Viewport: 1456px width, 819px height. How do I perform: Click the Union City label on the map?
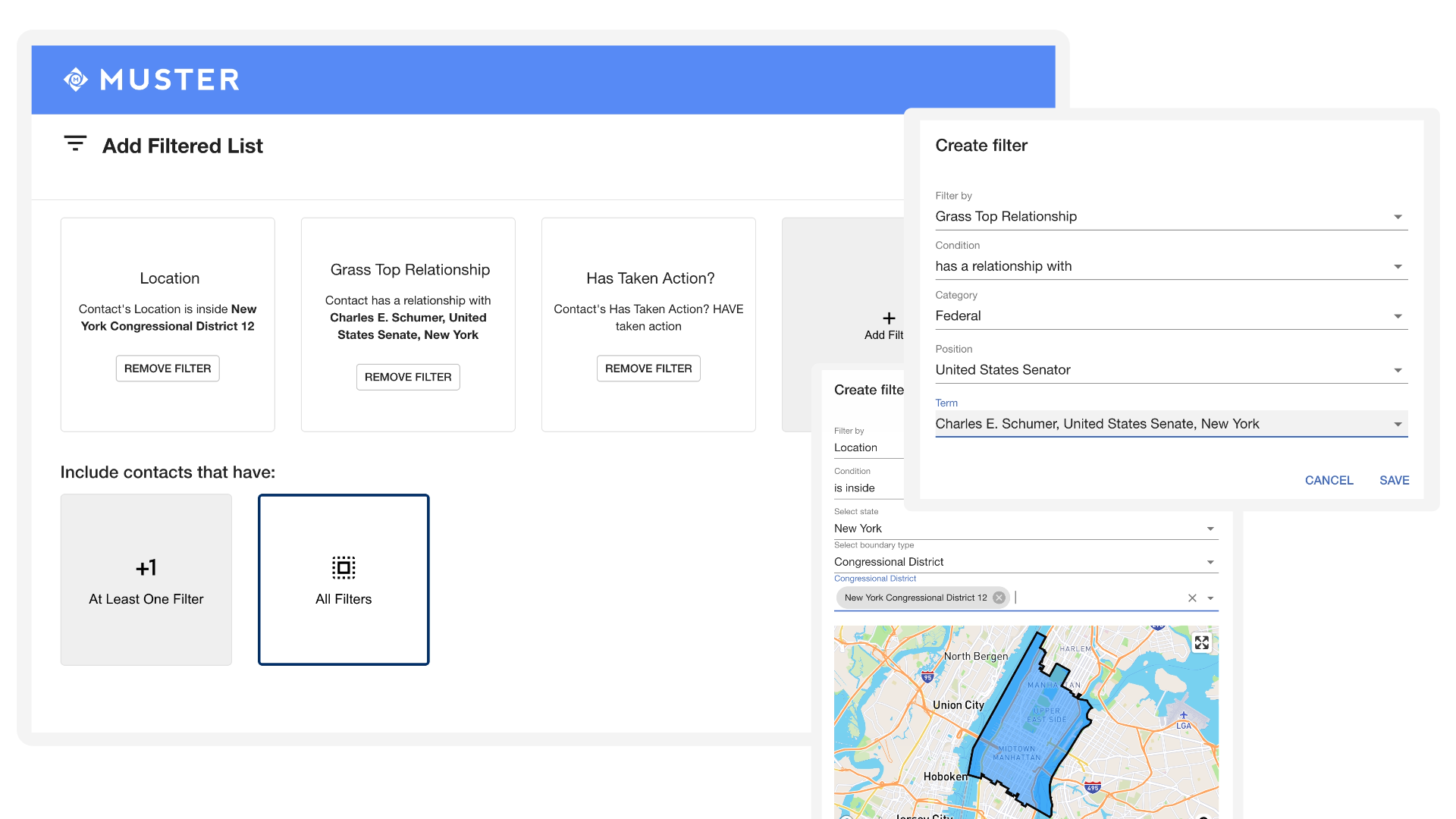959,705
